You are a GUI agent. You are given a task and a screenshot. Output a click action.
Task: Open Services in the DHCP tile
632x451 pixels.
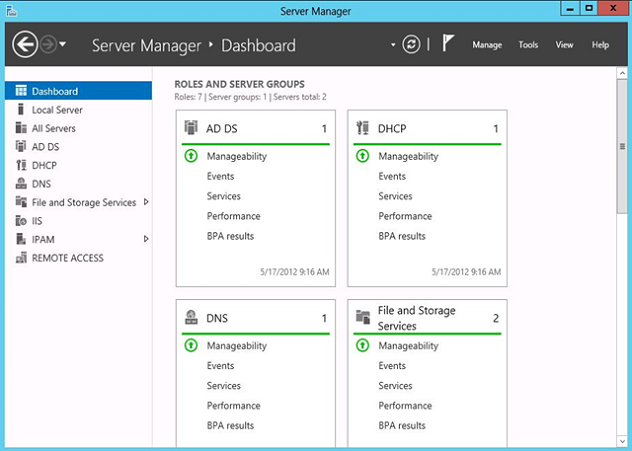pos(395,196)
